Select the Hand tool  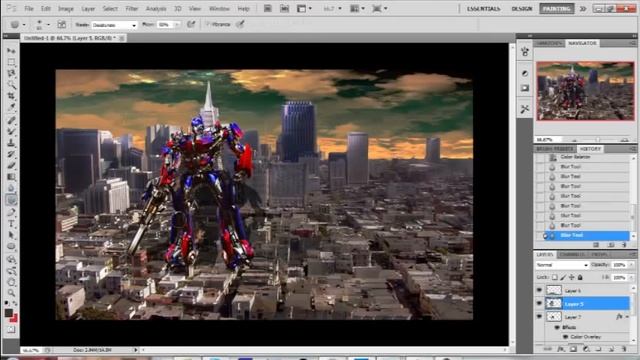tap(11, 282)
